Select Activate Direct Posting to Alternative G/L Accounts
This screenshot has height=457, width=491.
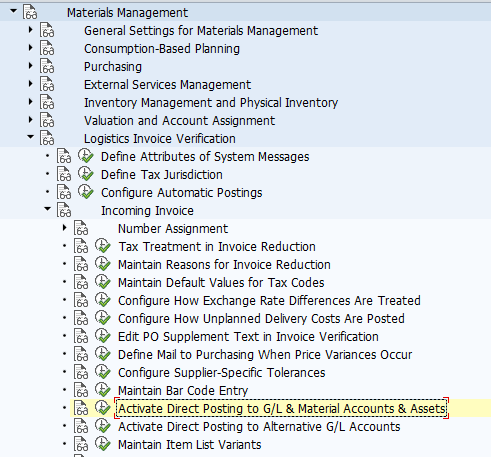[x=259, y=427]
